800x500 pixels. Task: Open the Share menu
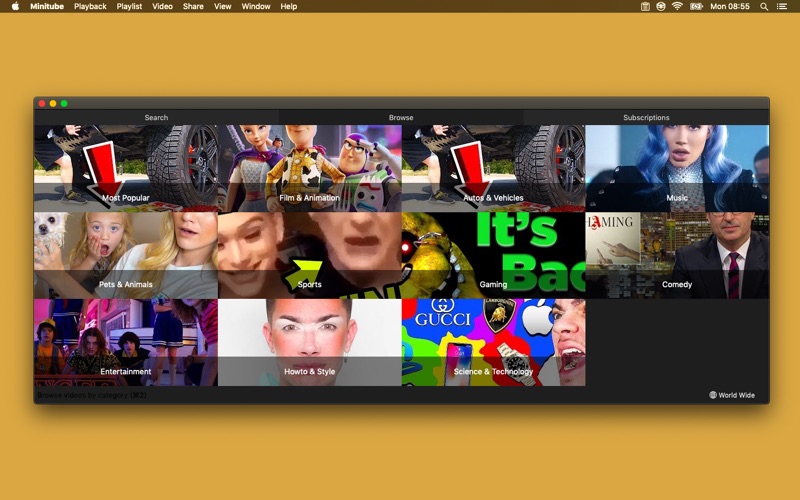[x=193, y=6]
